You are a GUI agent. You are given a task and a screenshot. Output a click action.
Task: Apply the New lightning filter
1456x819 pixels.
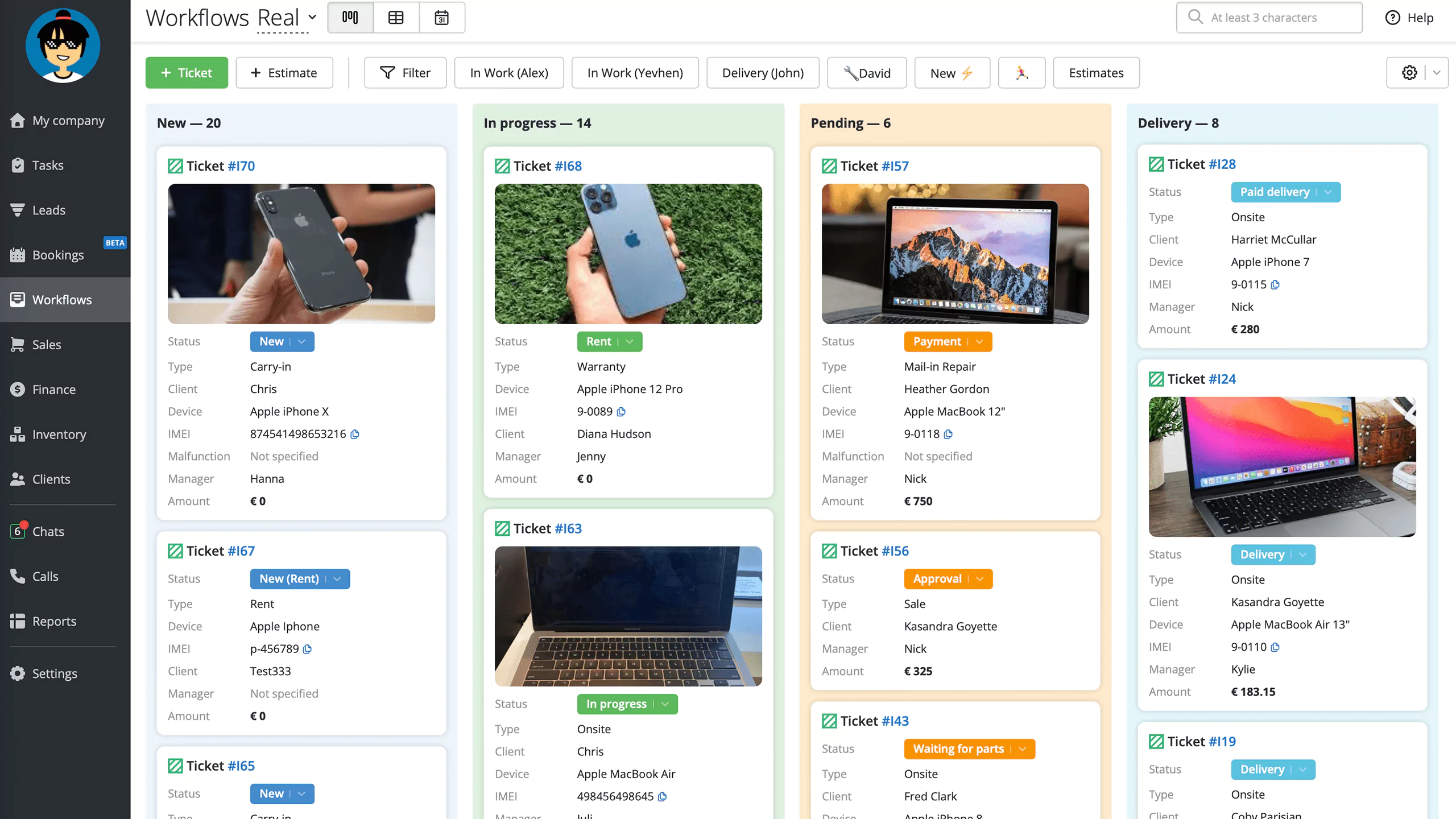[x=952, y=73]
